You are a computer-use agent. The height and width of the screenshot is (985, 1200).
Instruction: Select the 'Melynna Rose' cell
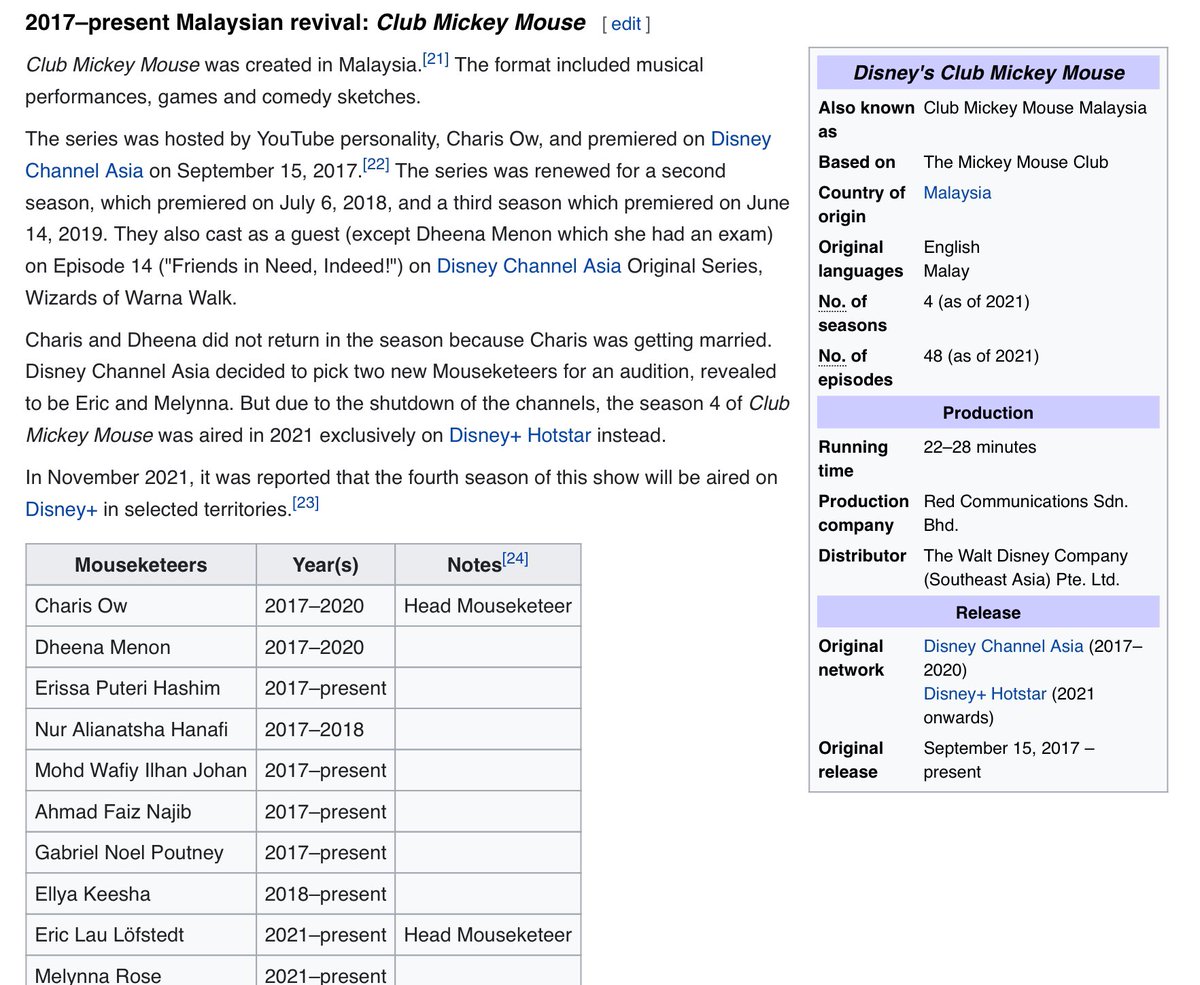tap(141, 971)
